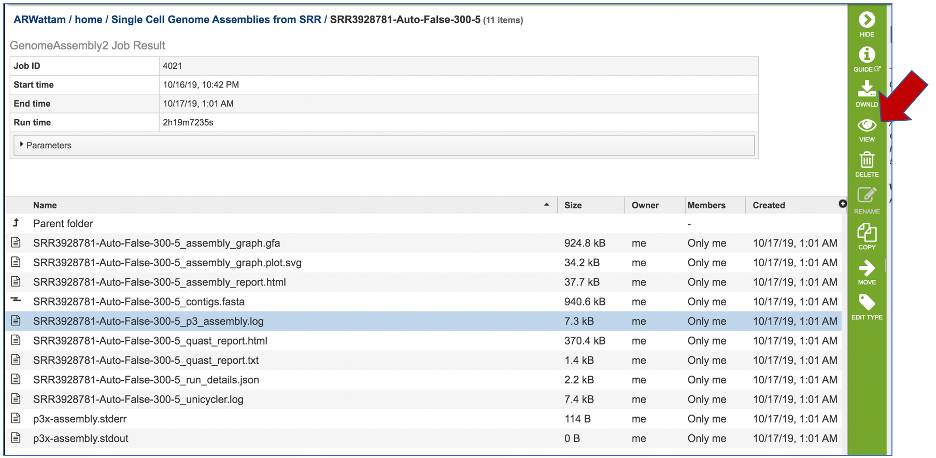
Task: Click the Rename pencil icon
Action: pos(866,196)
